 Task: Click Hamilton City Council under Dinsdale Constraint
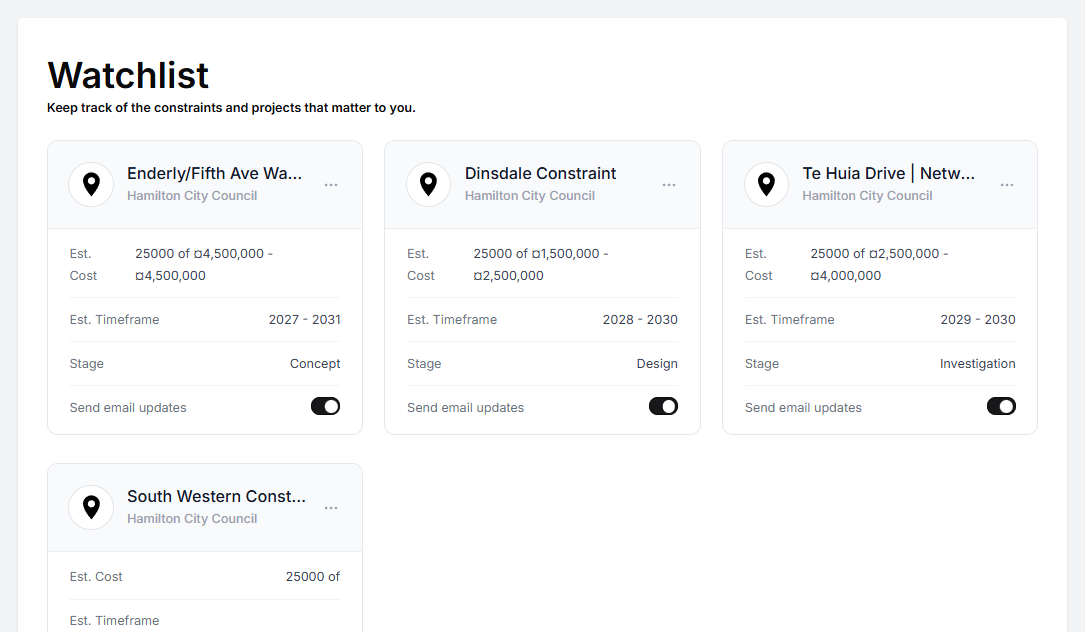[x=529, y=196]
